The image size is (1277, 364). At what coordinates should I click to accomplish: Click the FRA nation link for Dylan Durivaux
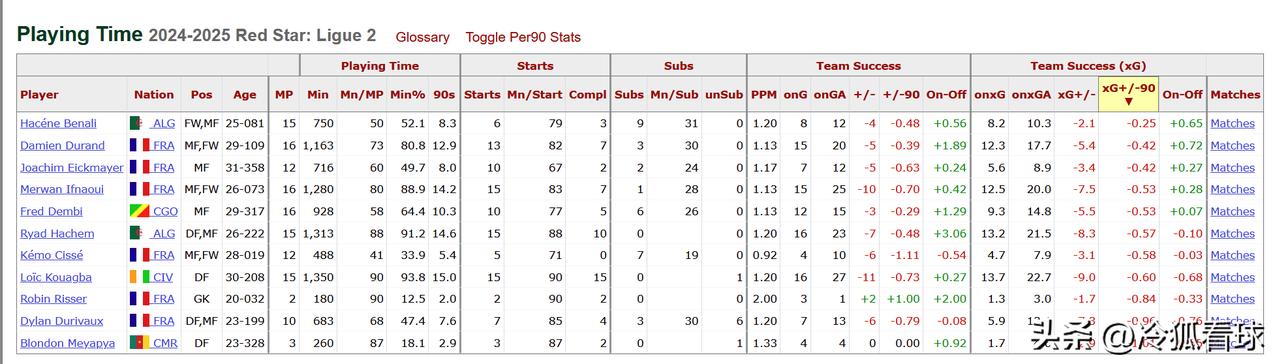click(164, 321)
